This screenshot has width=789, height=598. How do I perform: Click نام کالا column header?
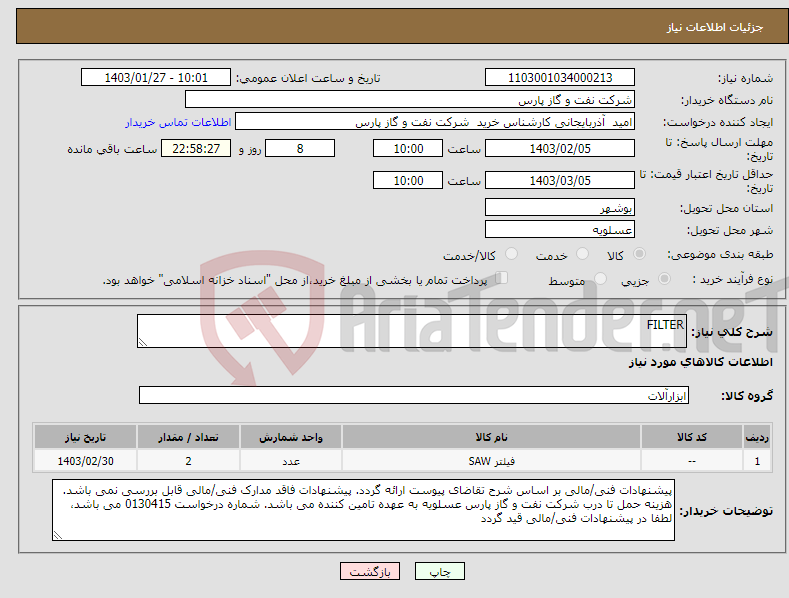tap(491, 437)
